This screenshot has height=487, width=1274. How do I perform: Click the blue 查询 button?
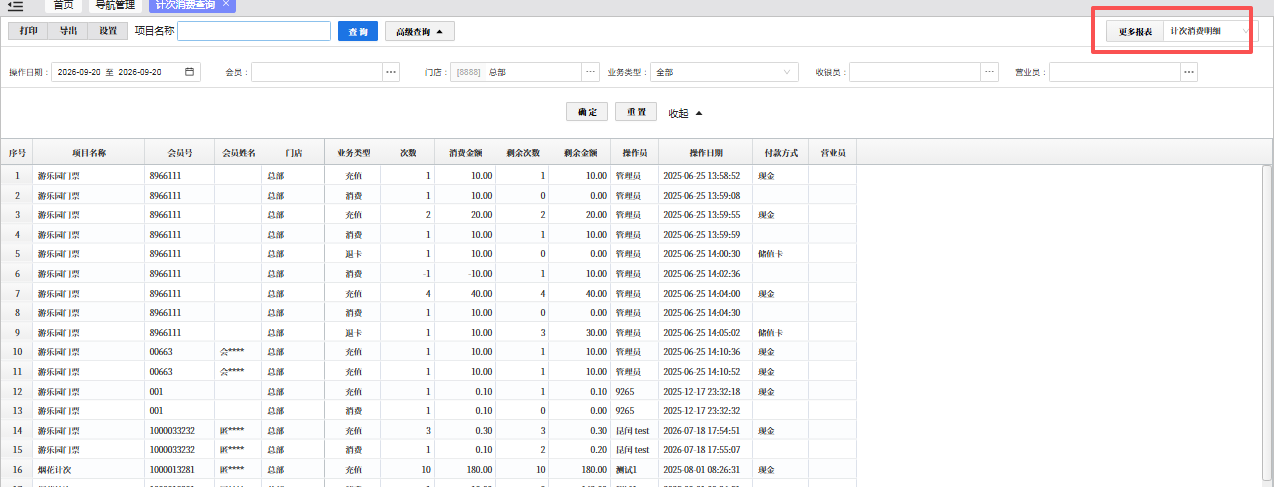click(x=358, y=32)
